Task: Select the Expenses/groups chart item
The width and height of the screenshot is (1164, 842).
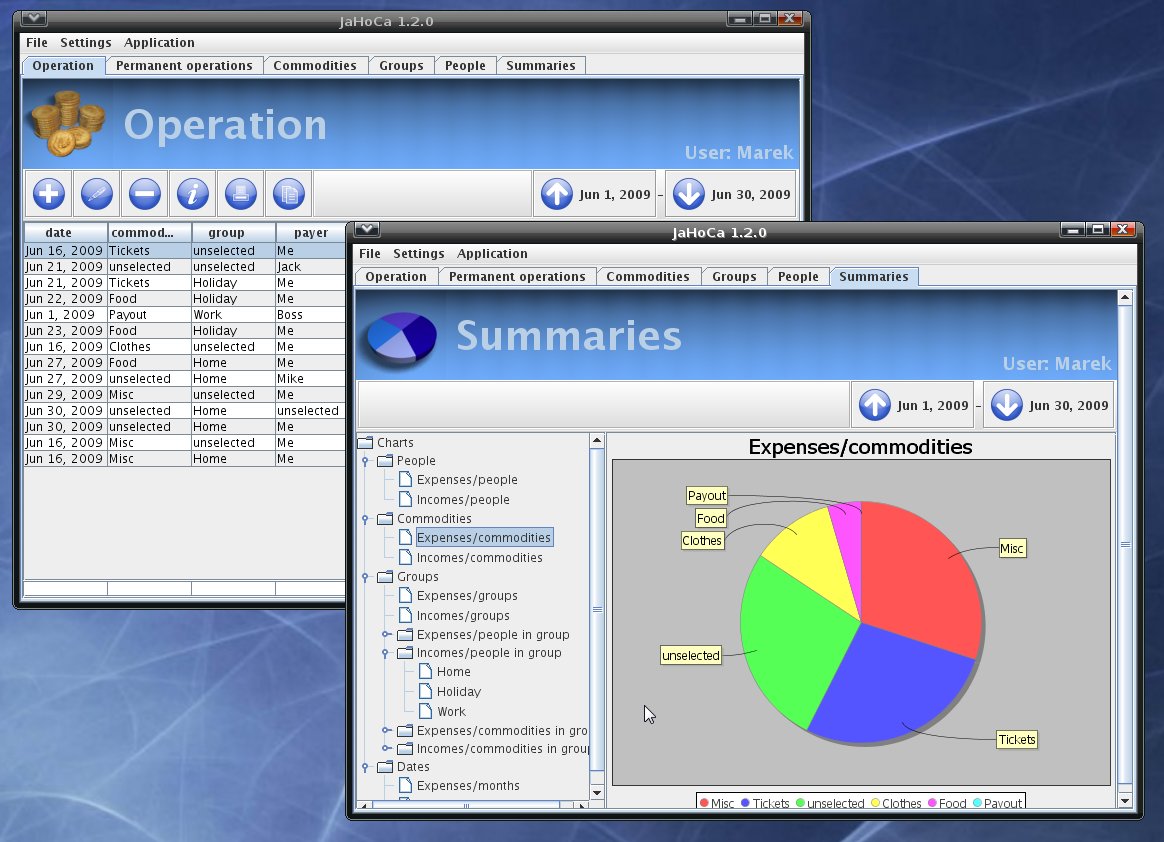Action: [467, 596]
